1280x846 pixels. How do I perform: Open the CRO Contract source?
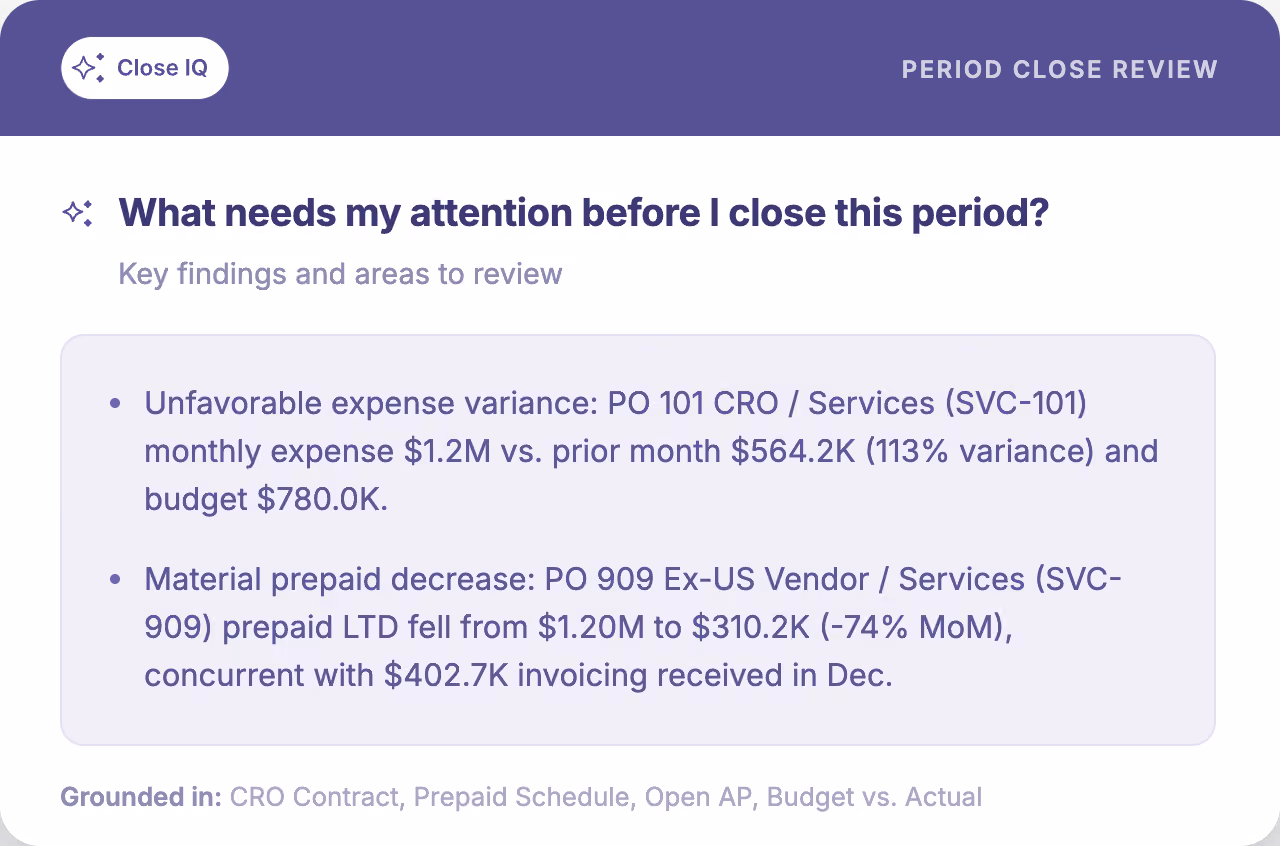pyautogui.click(x=317, y=797)
